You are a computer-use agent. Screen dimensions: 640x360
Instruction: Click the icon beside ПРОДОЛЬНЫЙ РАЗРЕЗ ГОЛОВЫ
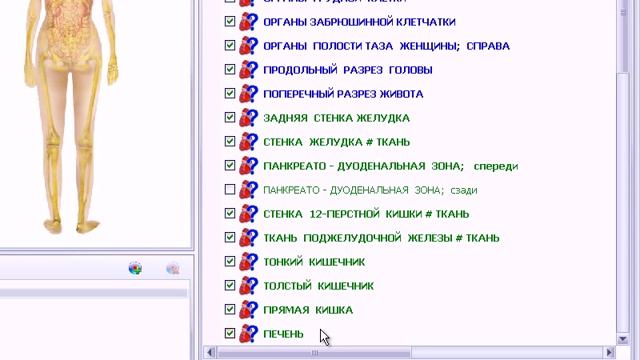(x=248, y=70)
